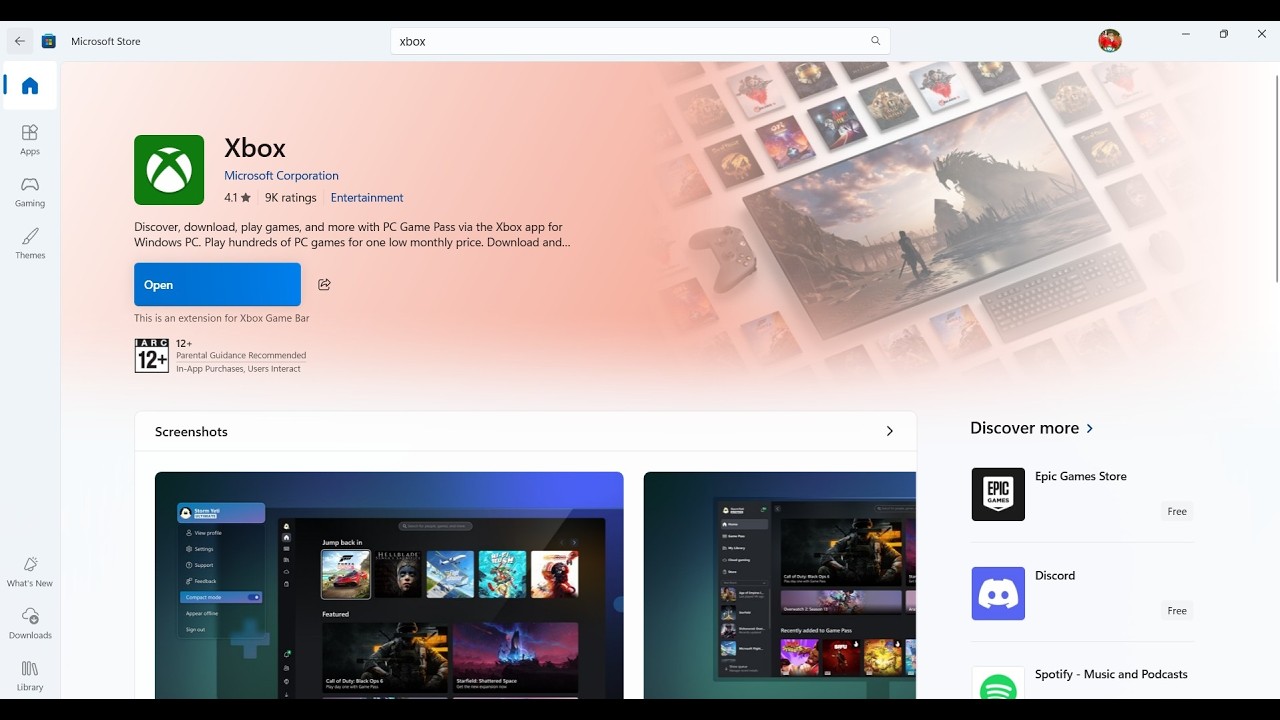Share the Xbox app page
This screenshot has height=720, width=1280.
pyautogui.click(x=324, y=285)
